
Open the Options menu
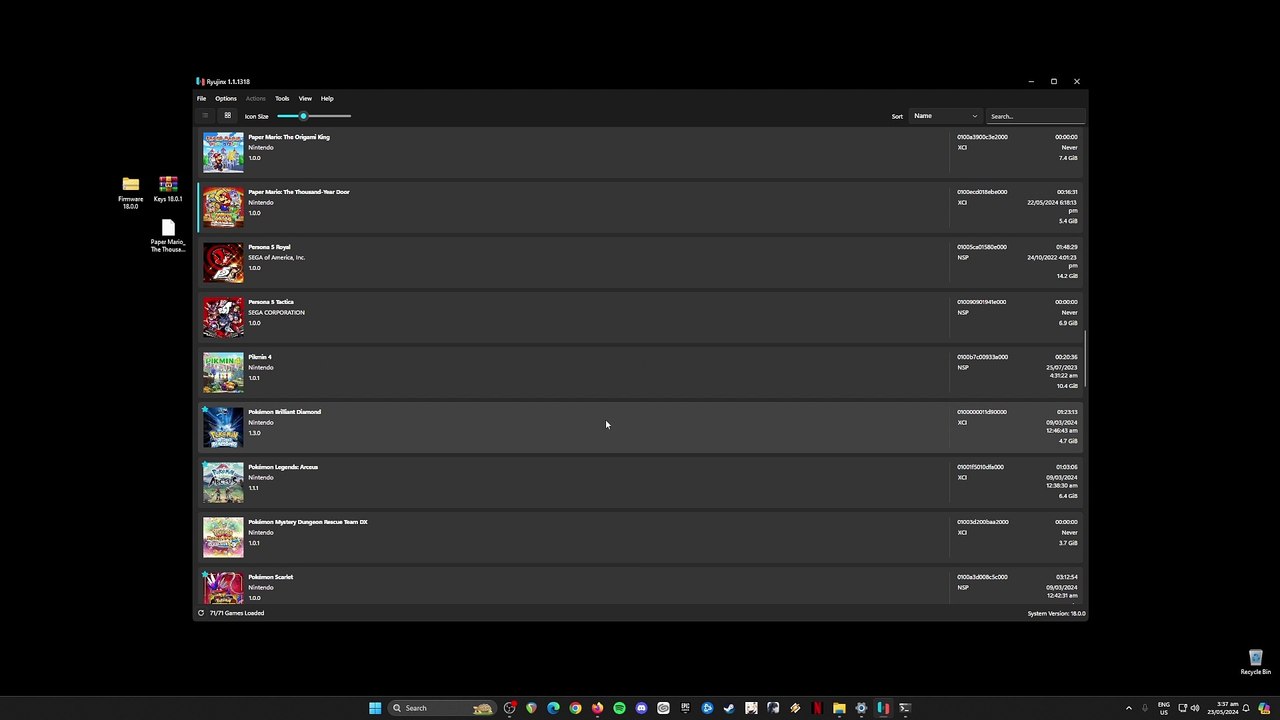point(226,99)
